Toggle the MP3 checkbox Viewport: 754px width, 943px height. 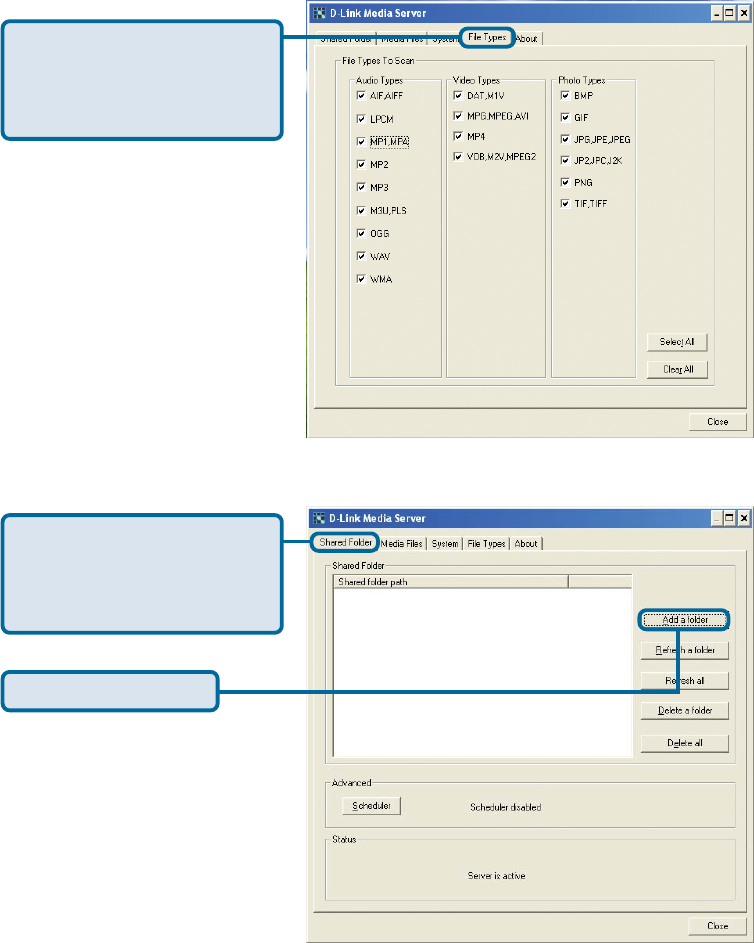[361, 187]
